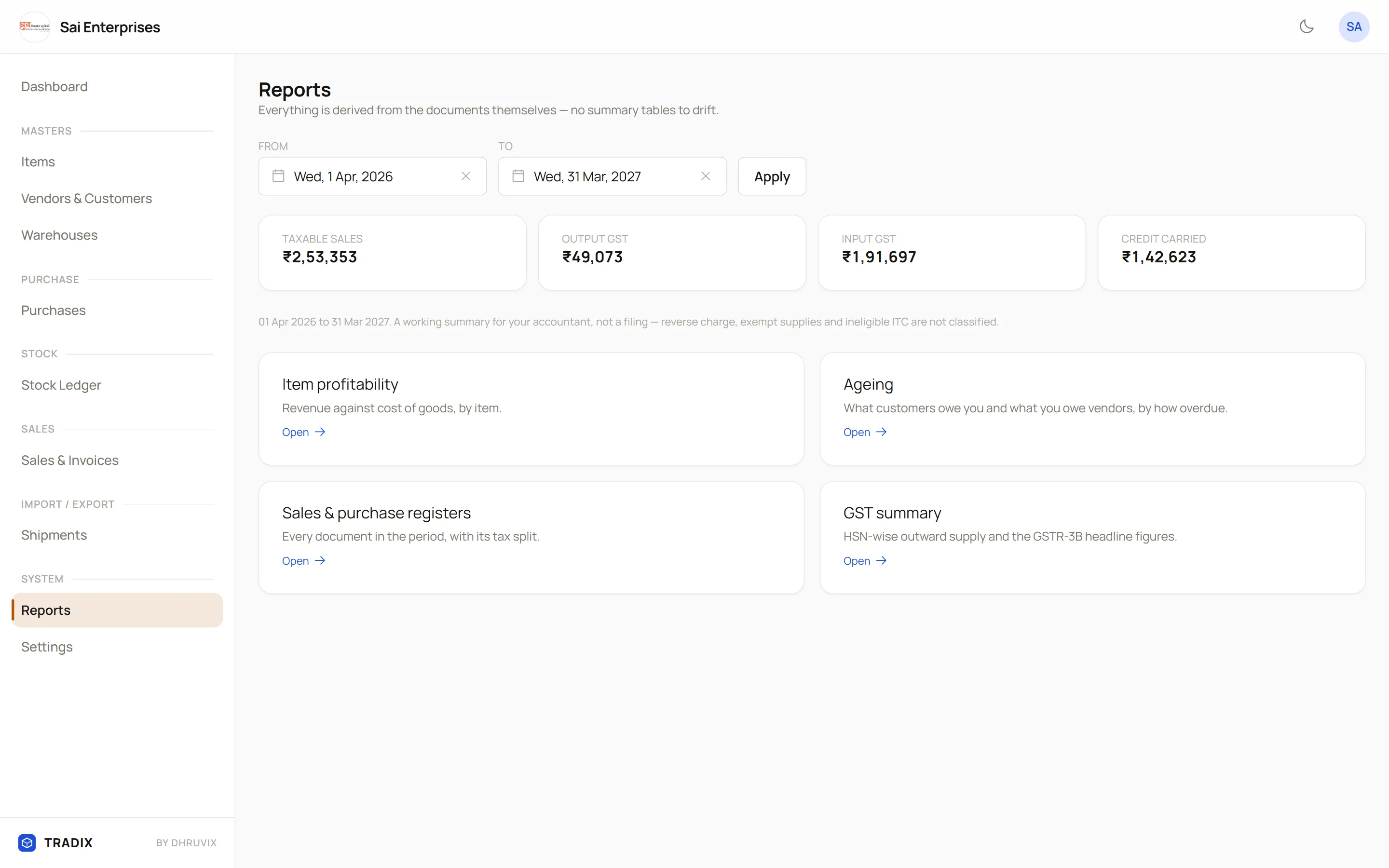Click the Taxable Sales ₹2,53,353 card
Image resolution: width=1389 pixels, height=868 pixels.
[x=392, y=253]
